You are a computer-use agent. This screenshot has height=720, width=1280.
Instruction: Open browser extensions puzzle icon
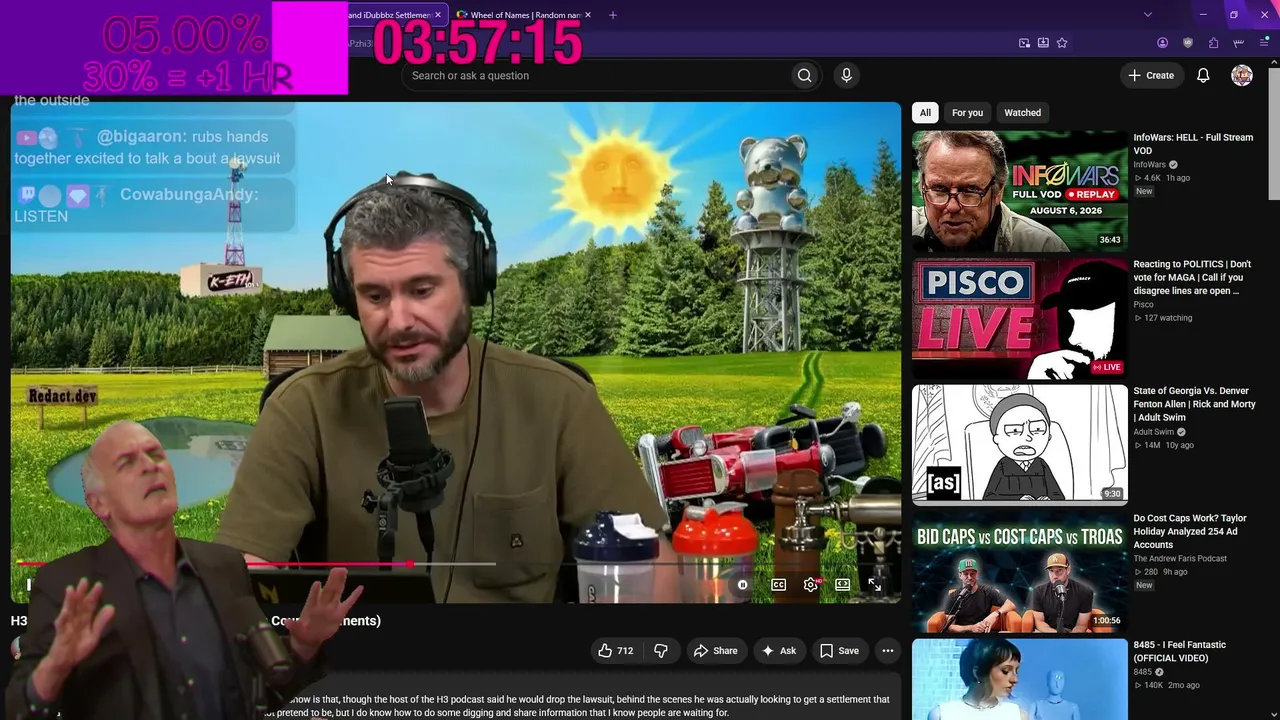click(x=1213, y=43)
